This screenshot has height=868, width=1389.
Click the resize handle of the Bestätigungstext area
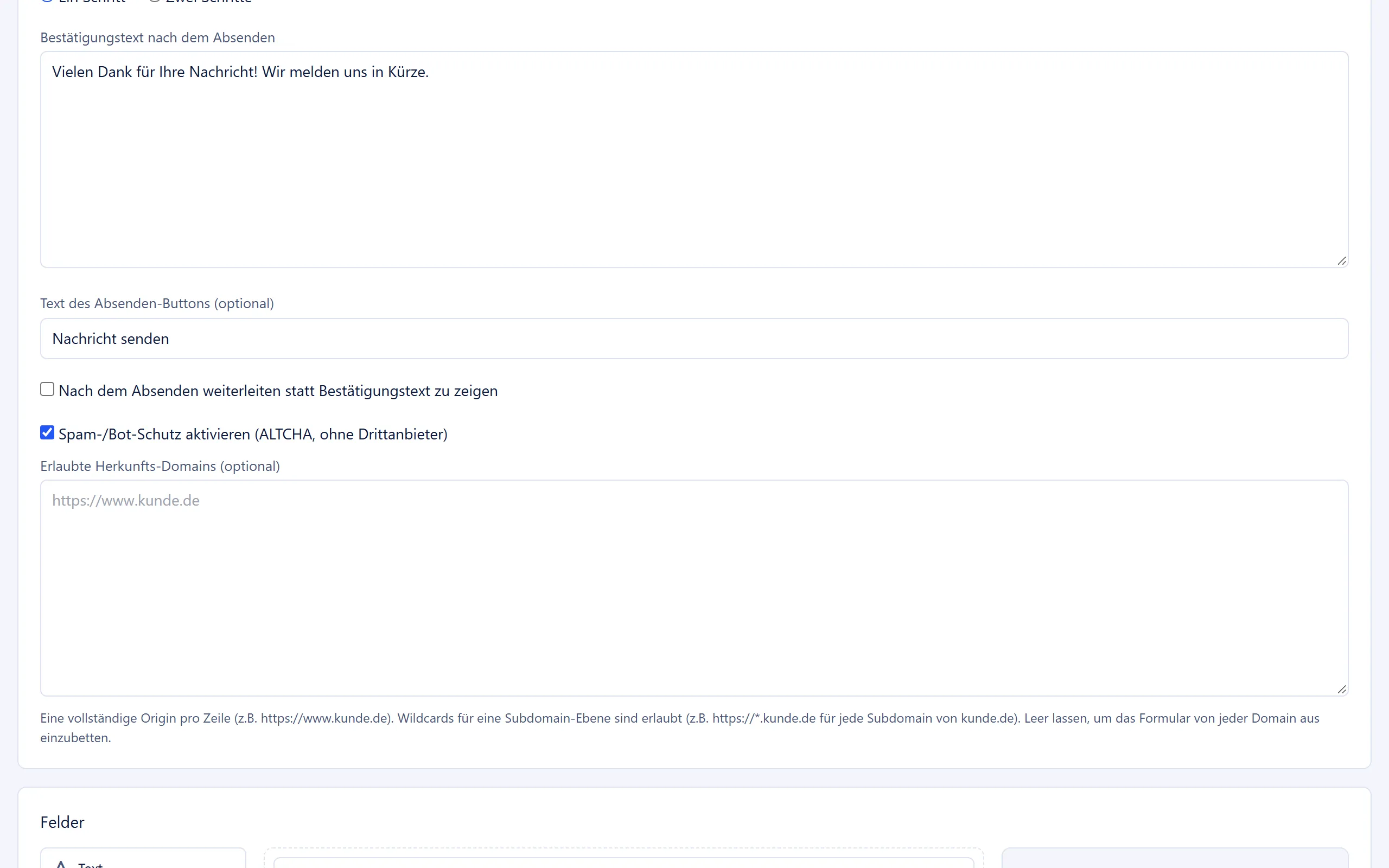[x=1341, y=261]
